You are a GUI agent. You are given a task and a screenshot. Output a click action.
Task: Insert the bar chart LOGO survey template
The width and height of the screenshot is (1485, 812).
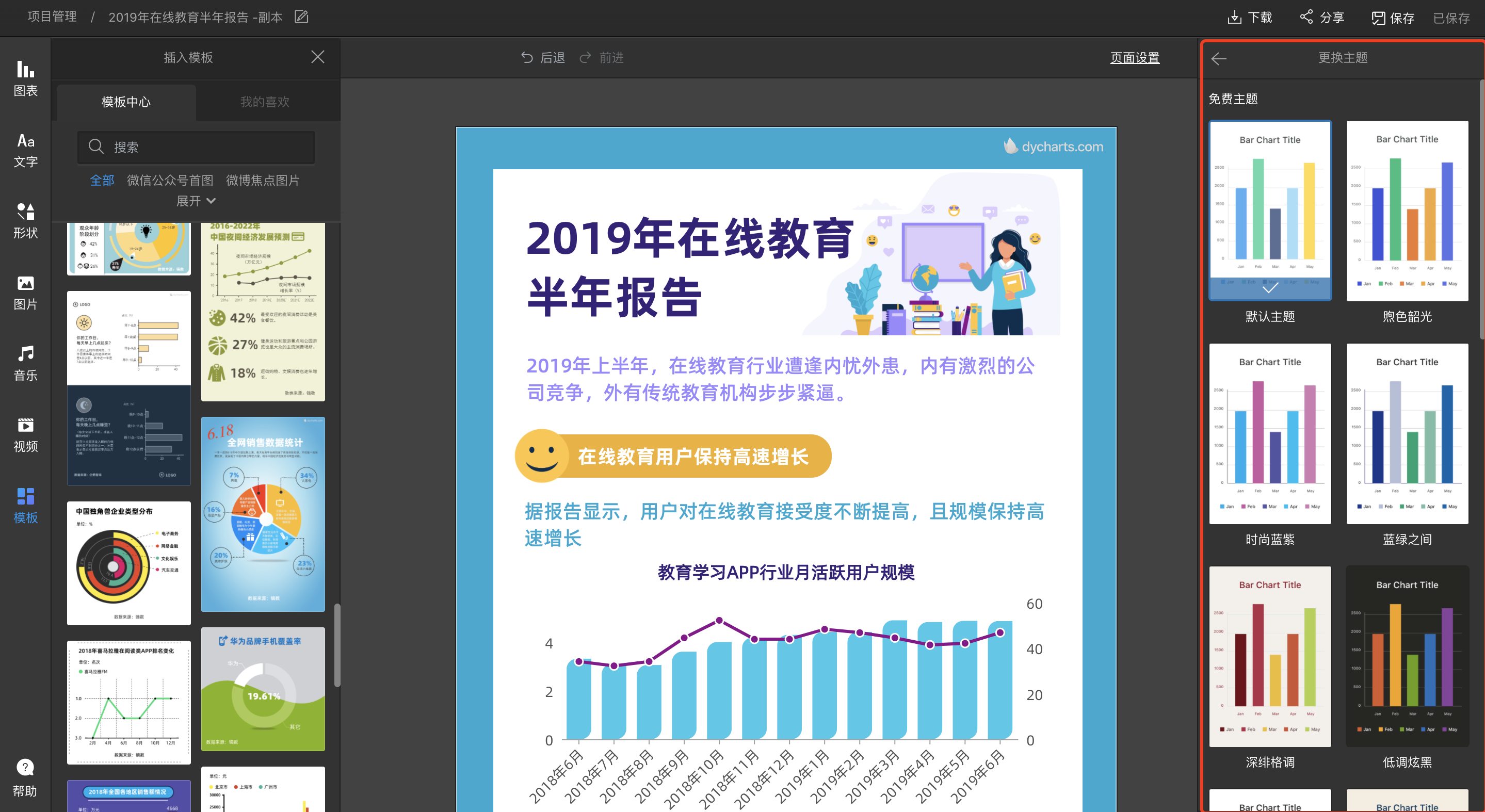(128, 388)
